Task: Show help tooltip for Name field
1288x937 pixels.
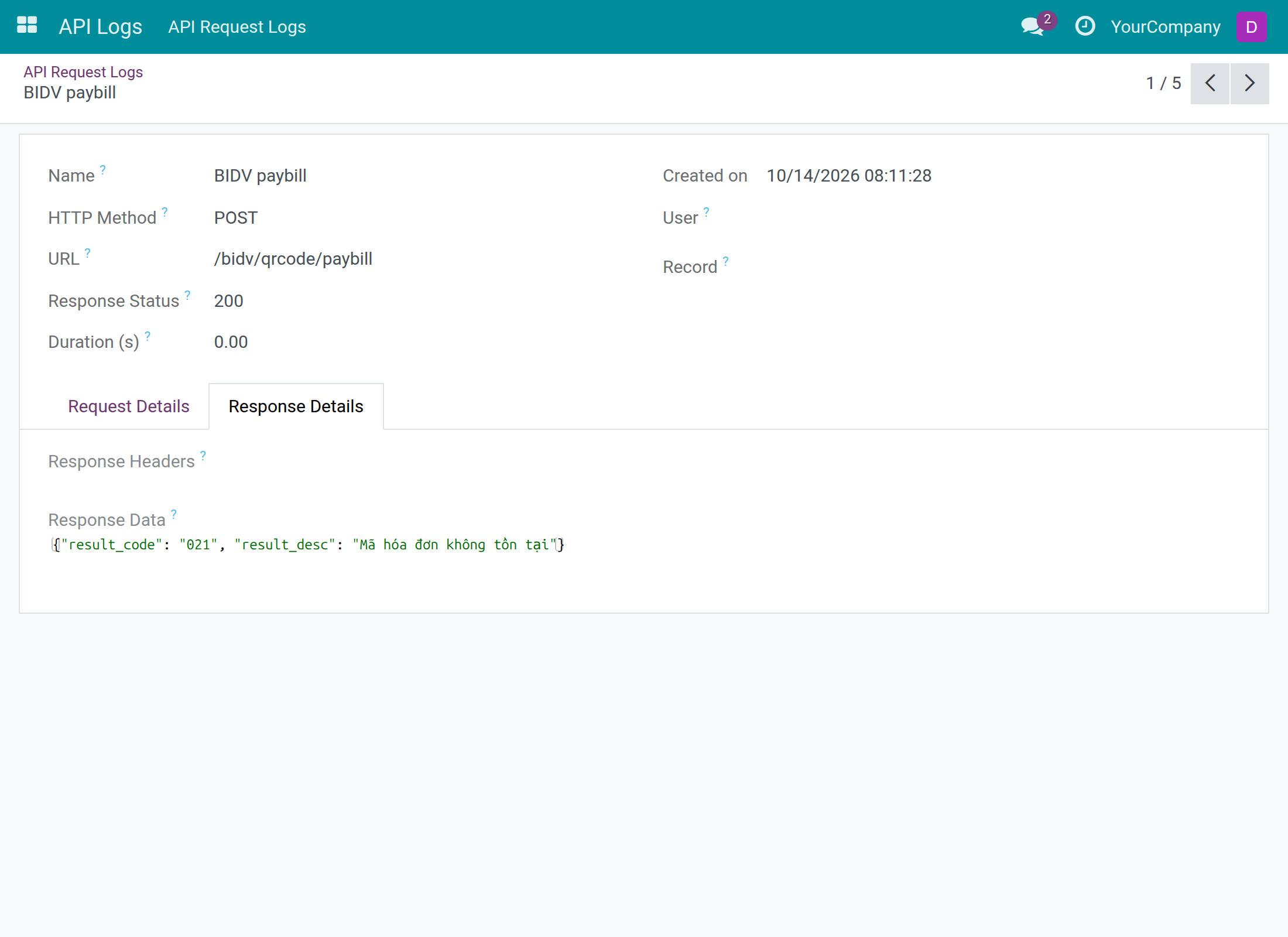Action: coord(103,170)
